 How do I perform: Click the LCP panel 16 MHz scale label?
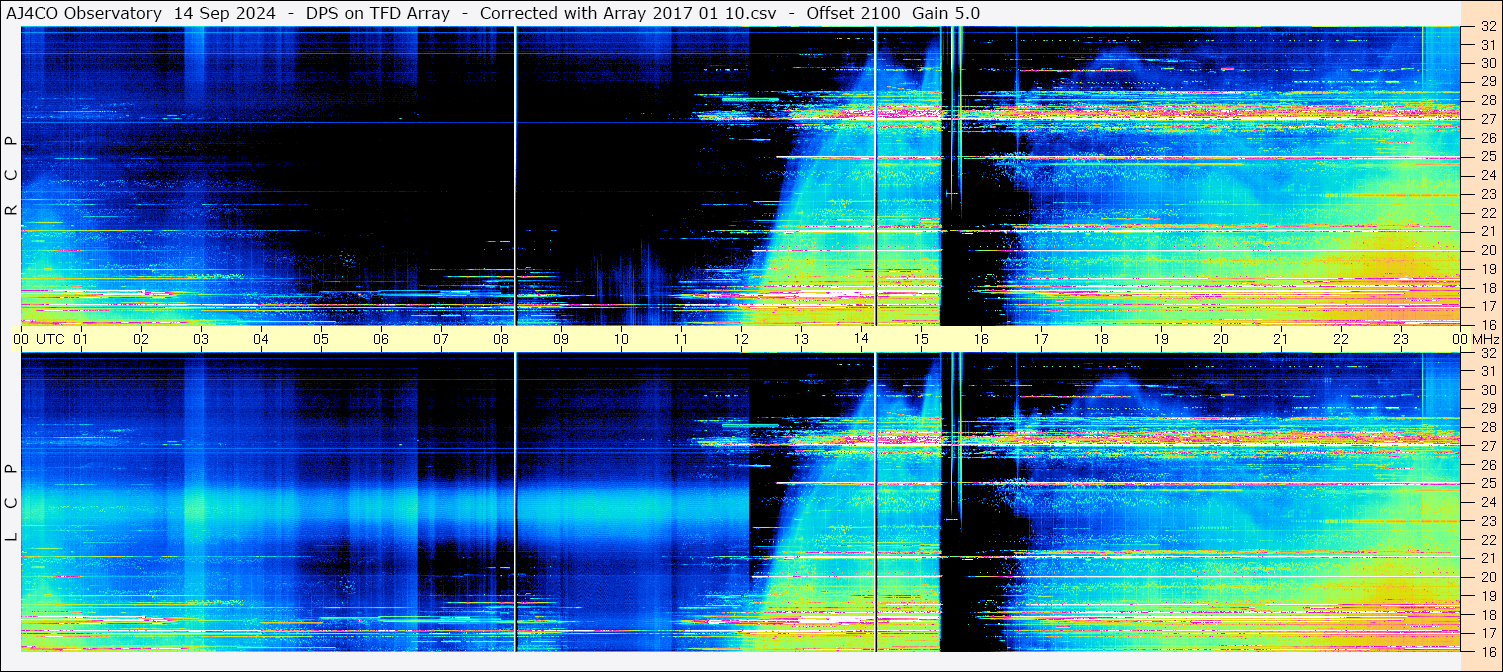(x=1488, y=651)
